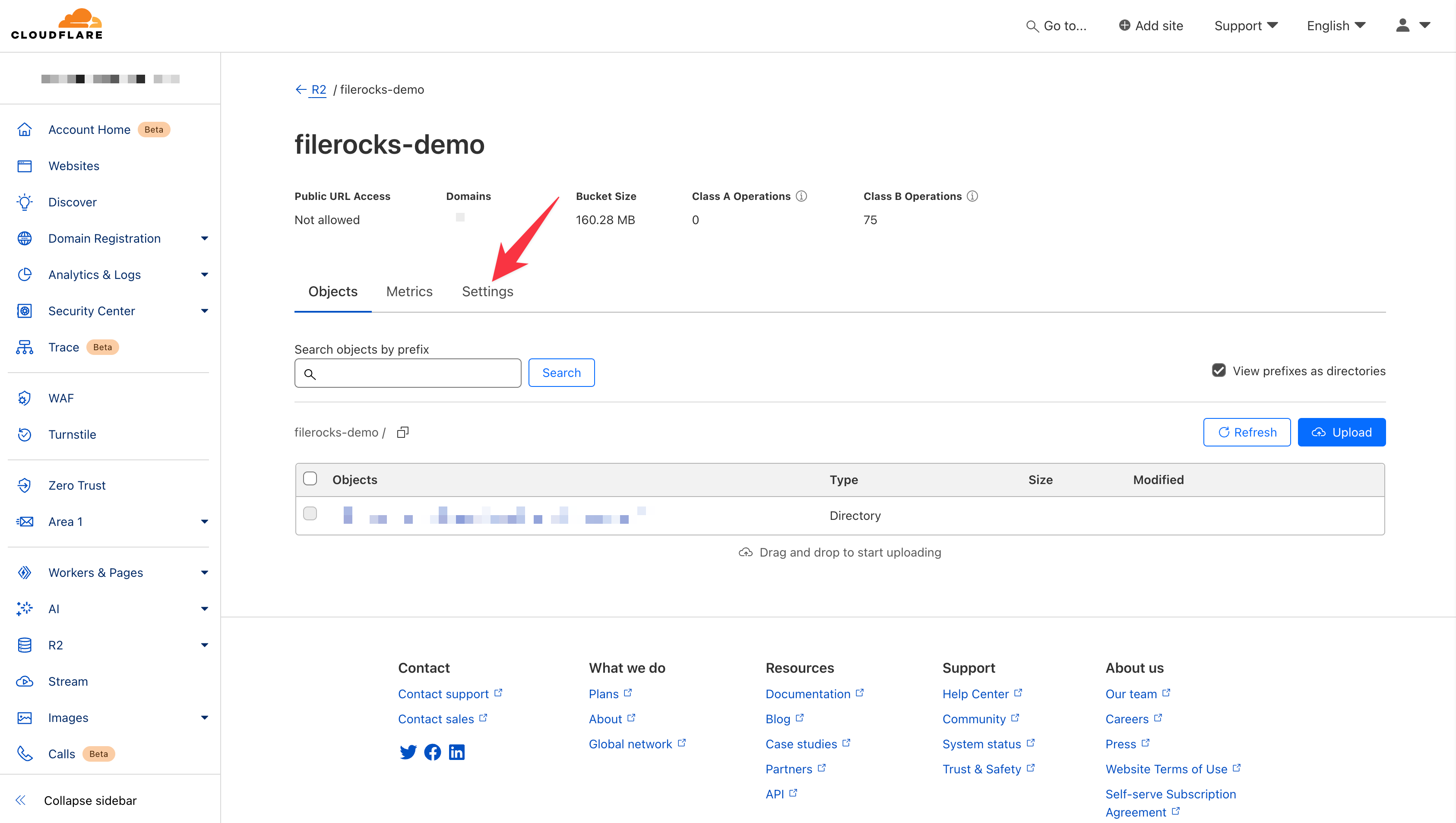This screenshot has height=823, width=1456.
Task: Click the Cloudflare logo
Action: [57, 24]
